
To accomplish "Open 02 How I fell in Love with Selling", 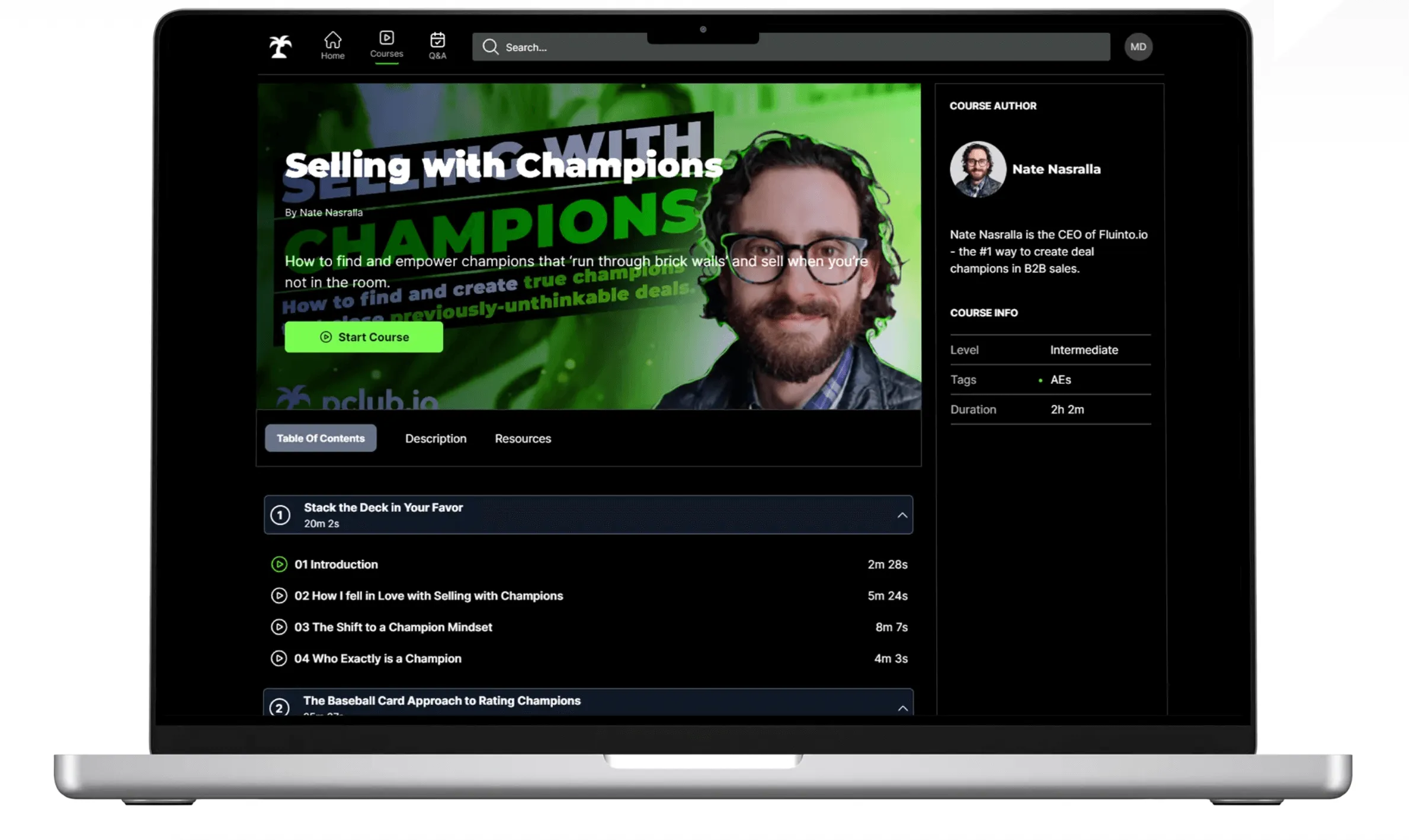I will point(428,596).
